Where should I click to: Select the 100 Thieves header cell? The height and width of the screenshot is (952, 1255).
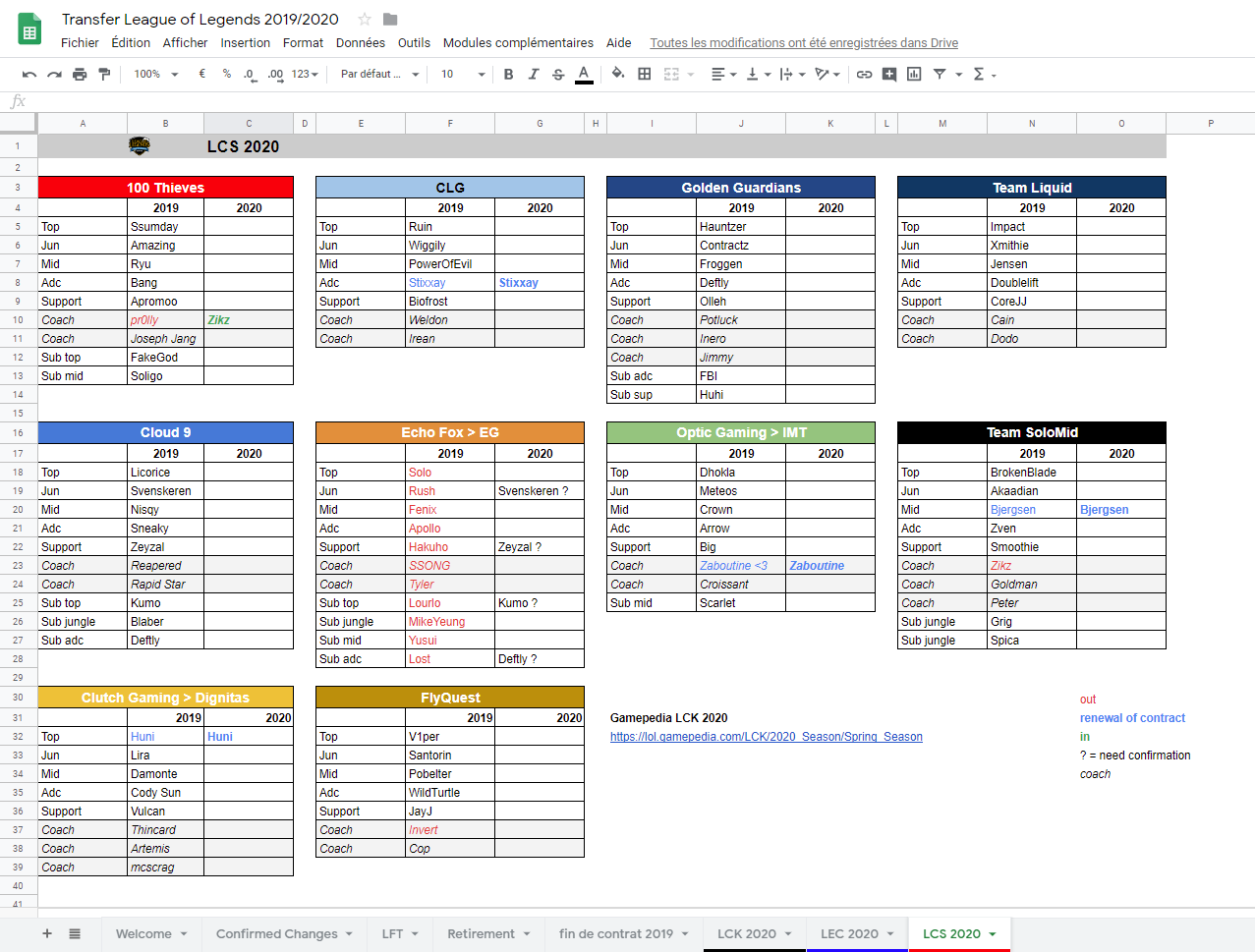166,188
